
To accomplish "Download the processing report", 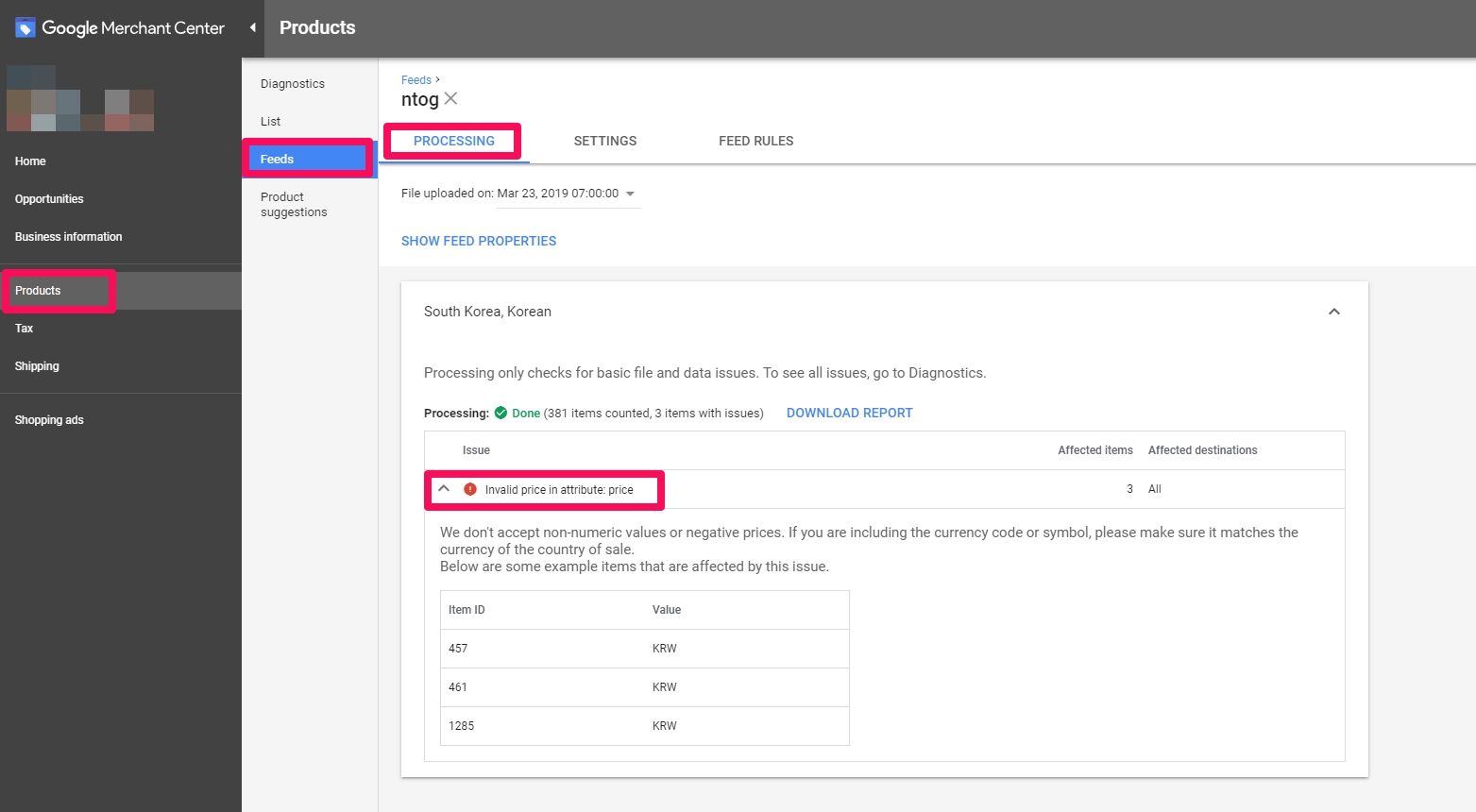I will click(x=849, y=413).
